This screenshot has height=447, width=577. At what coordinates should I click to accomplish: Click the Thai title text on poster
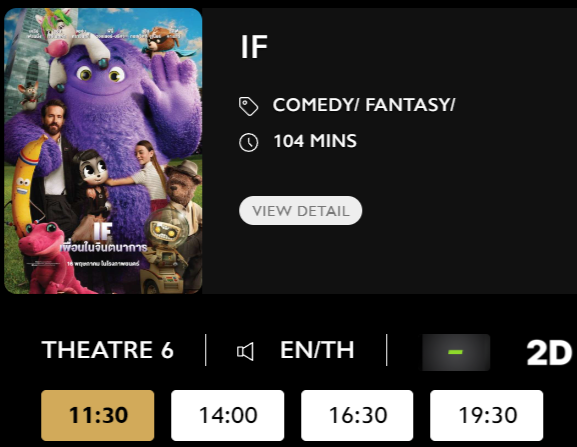coord(103,247)
